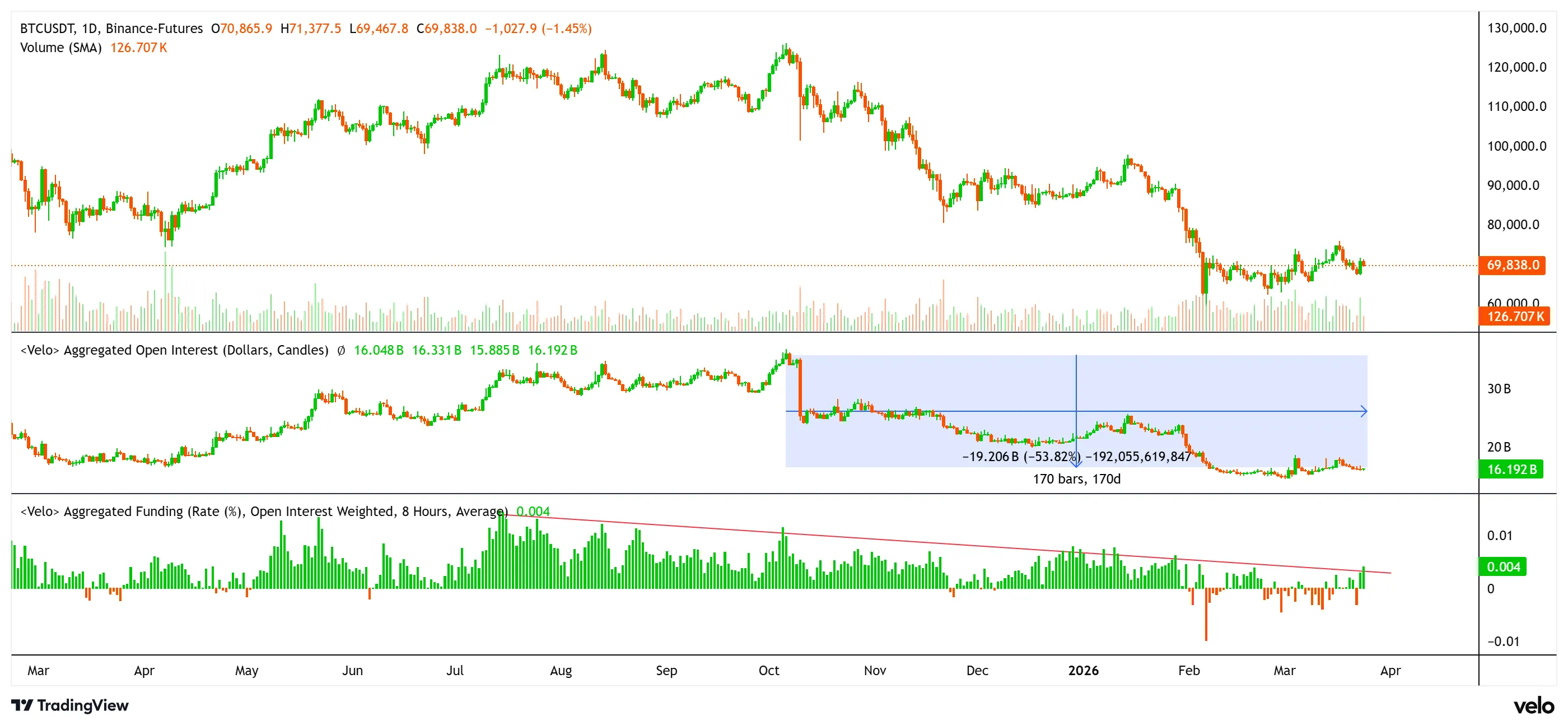Select the green 16.192 B axis tag
Image resolution: width=1568 pixels, height=725 pixels.
point(1511,469)
